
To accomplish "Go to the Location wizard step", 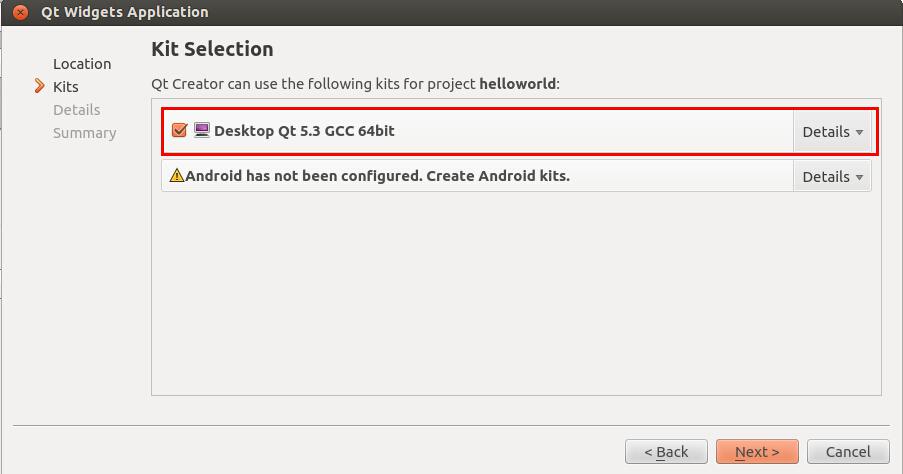I will coord(82,64).
